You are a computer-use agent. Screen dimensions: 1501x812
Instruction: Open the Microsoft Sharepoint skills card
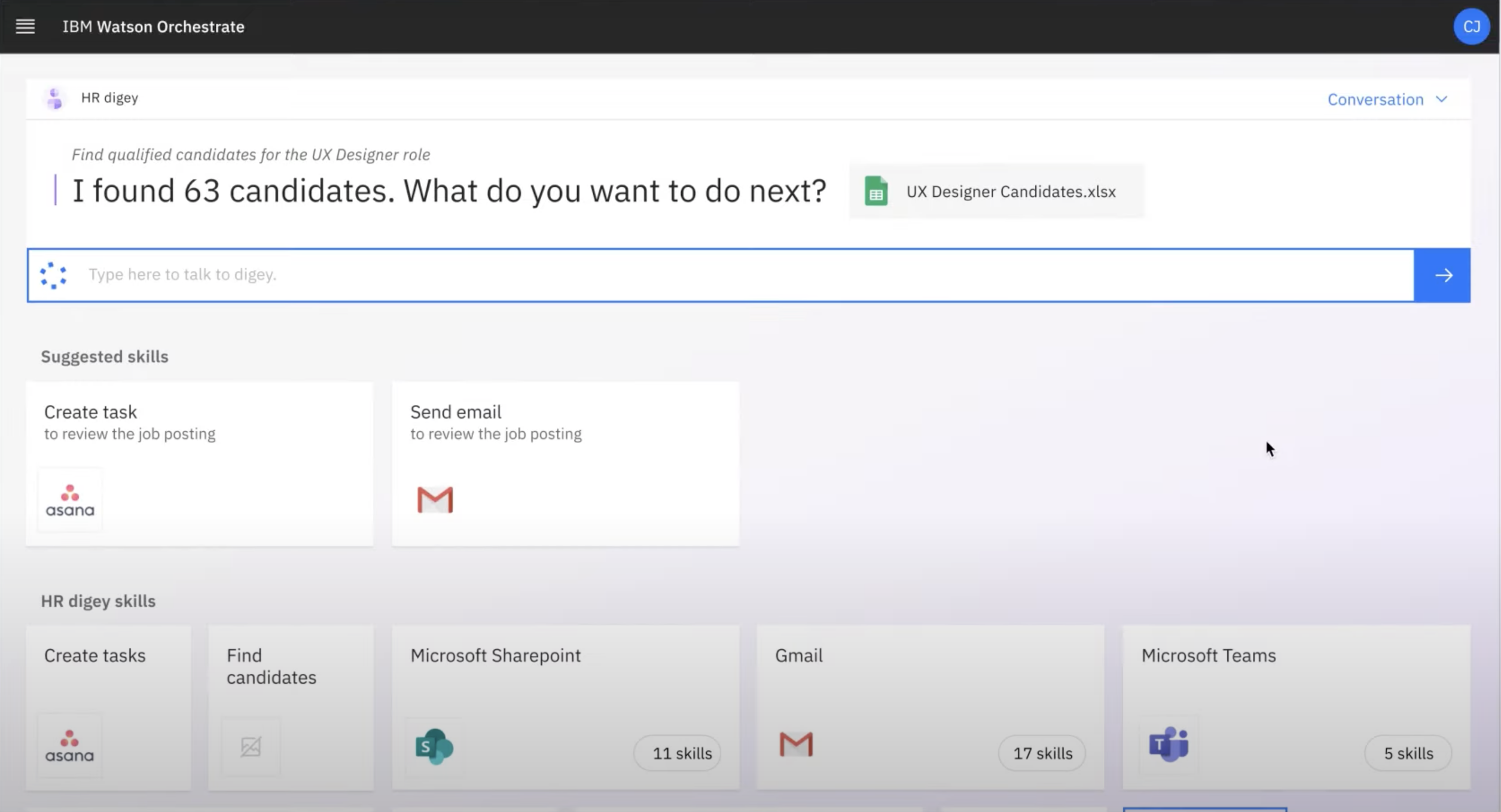tap(565, 707)
